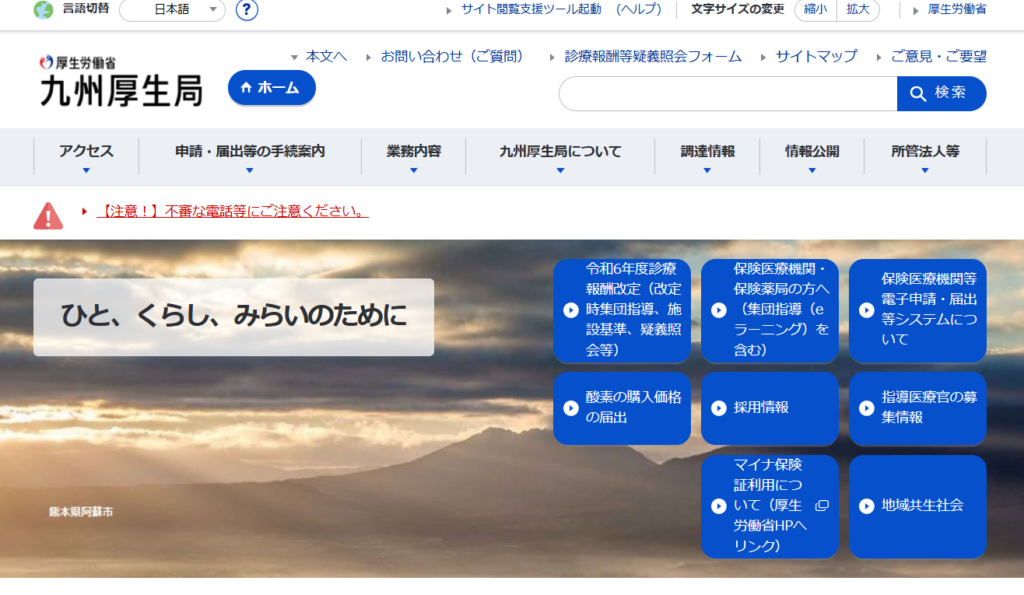Click the magnifier icon in search button

click(x=918, y=93)
